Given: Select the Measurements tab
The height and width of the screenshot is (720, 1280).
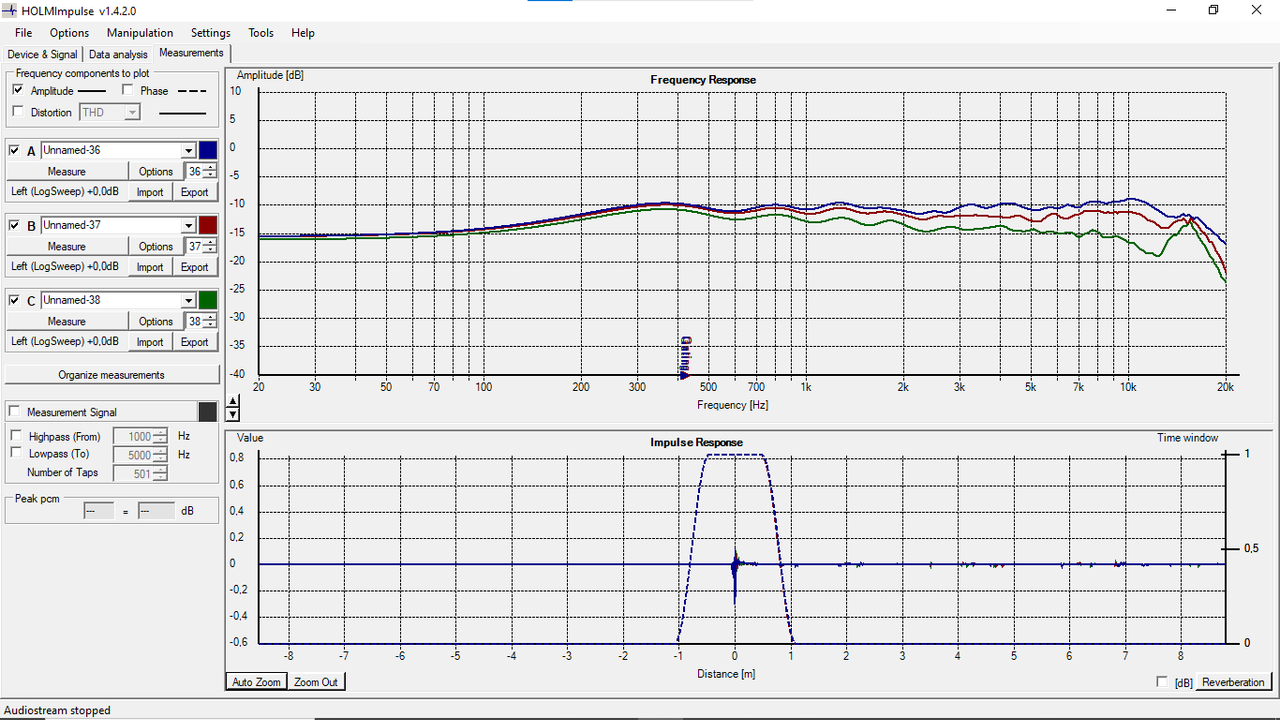Looking at the screenshot, I should click(x=191, y=53).
